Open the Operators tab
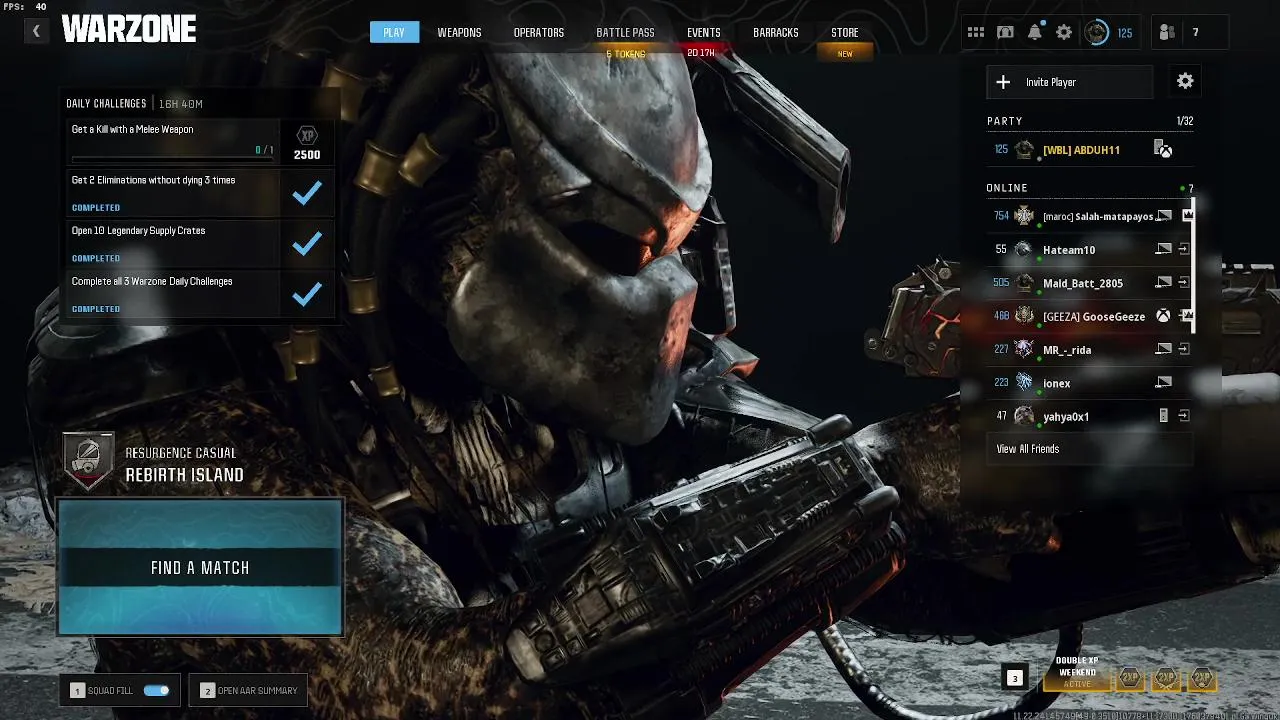 539,33
